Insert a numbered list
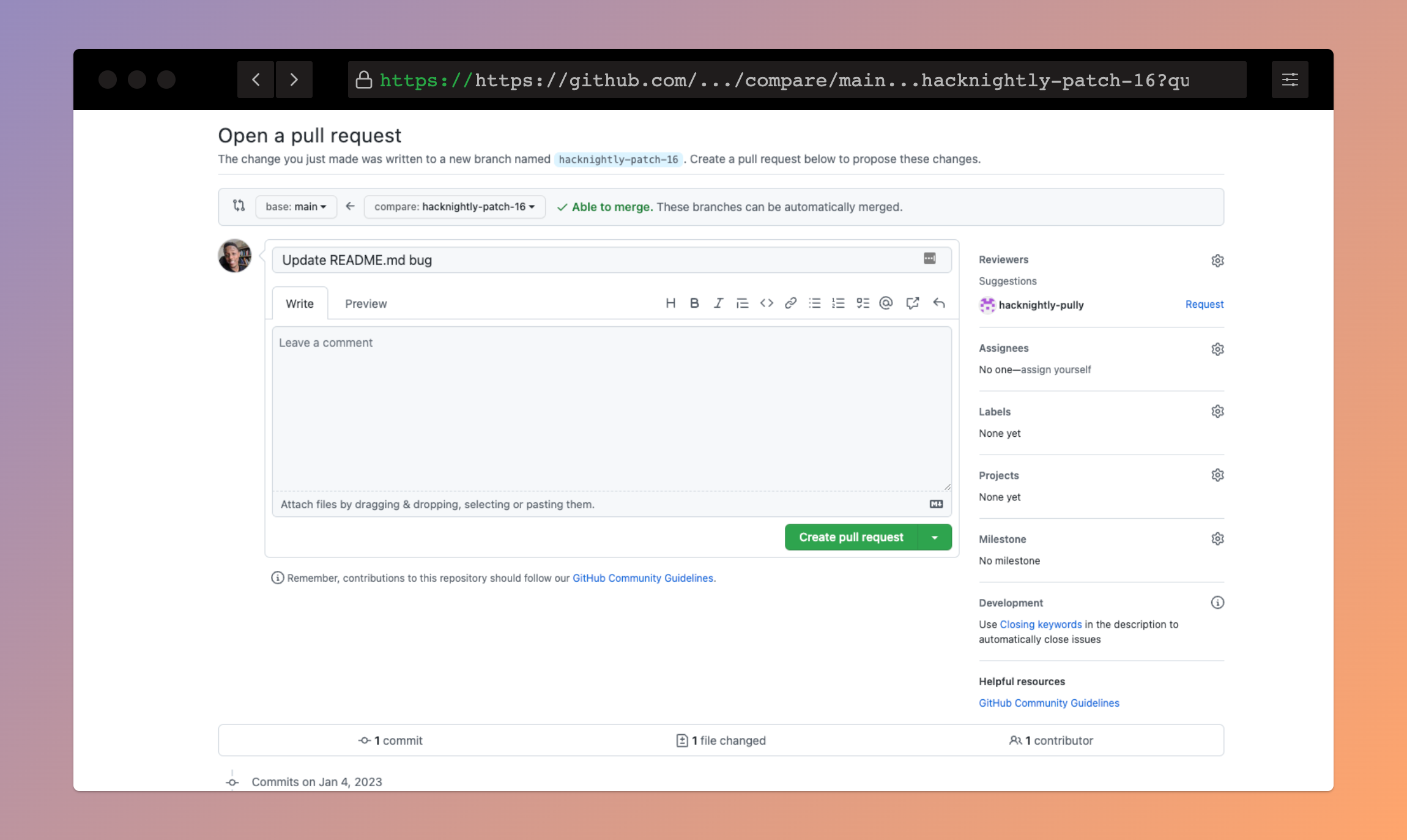The image size is (1407, 840). 838,303
